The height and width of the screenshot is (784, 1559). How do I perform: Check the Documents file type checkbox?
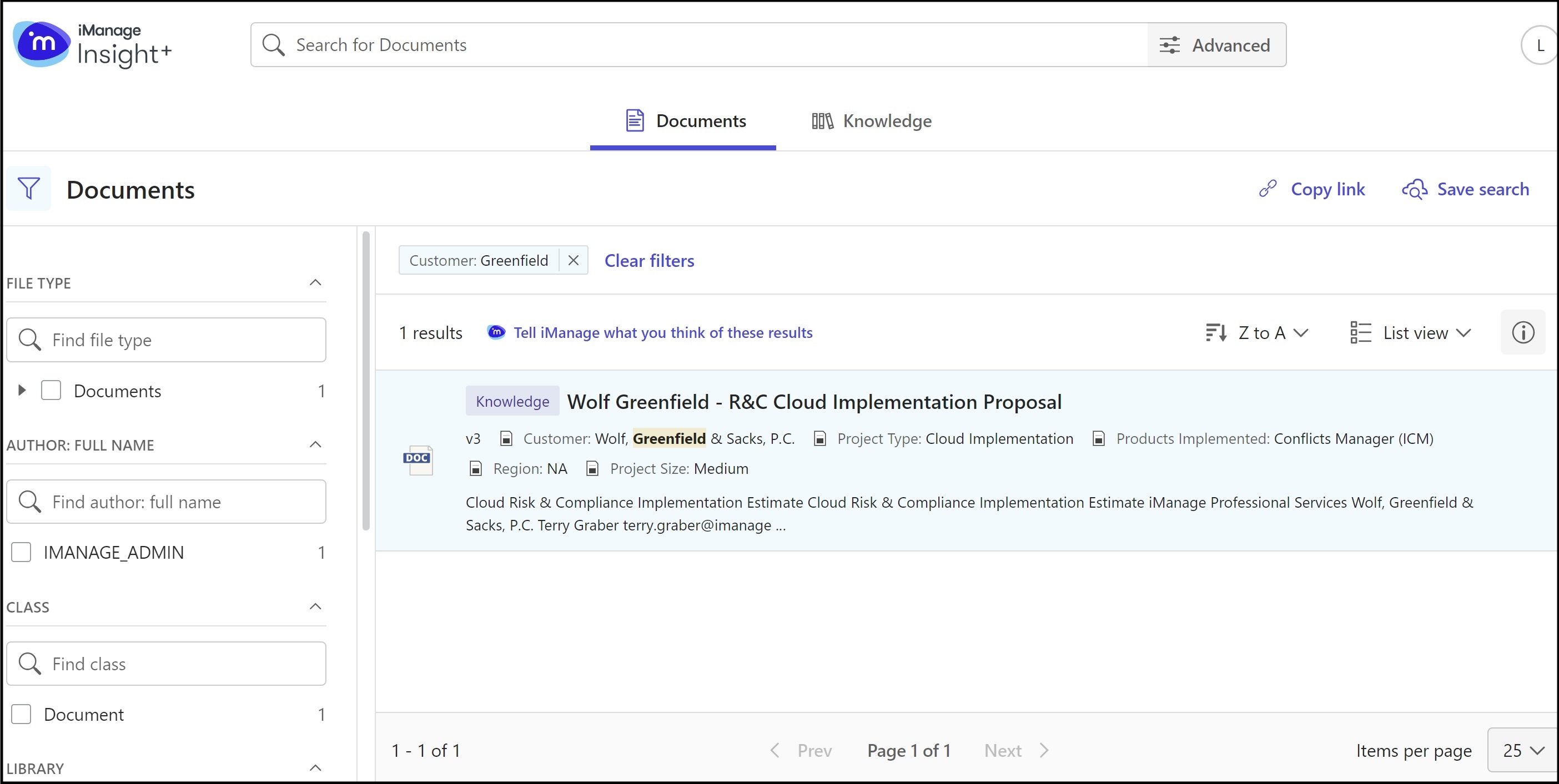click(x=51, y=391)
